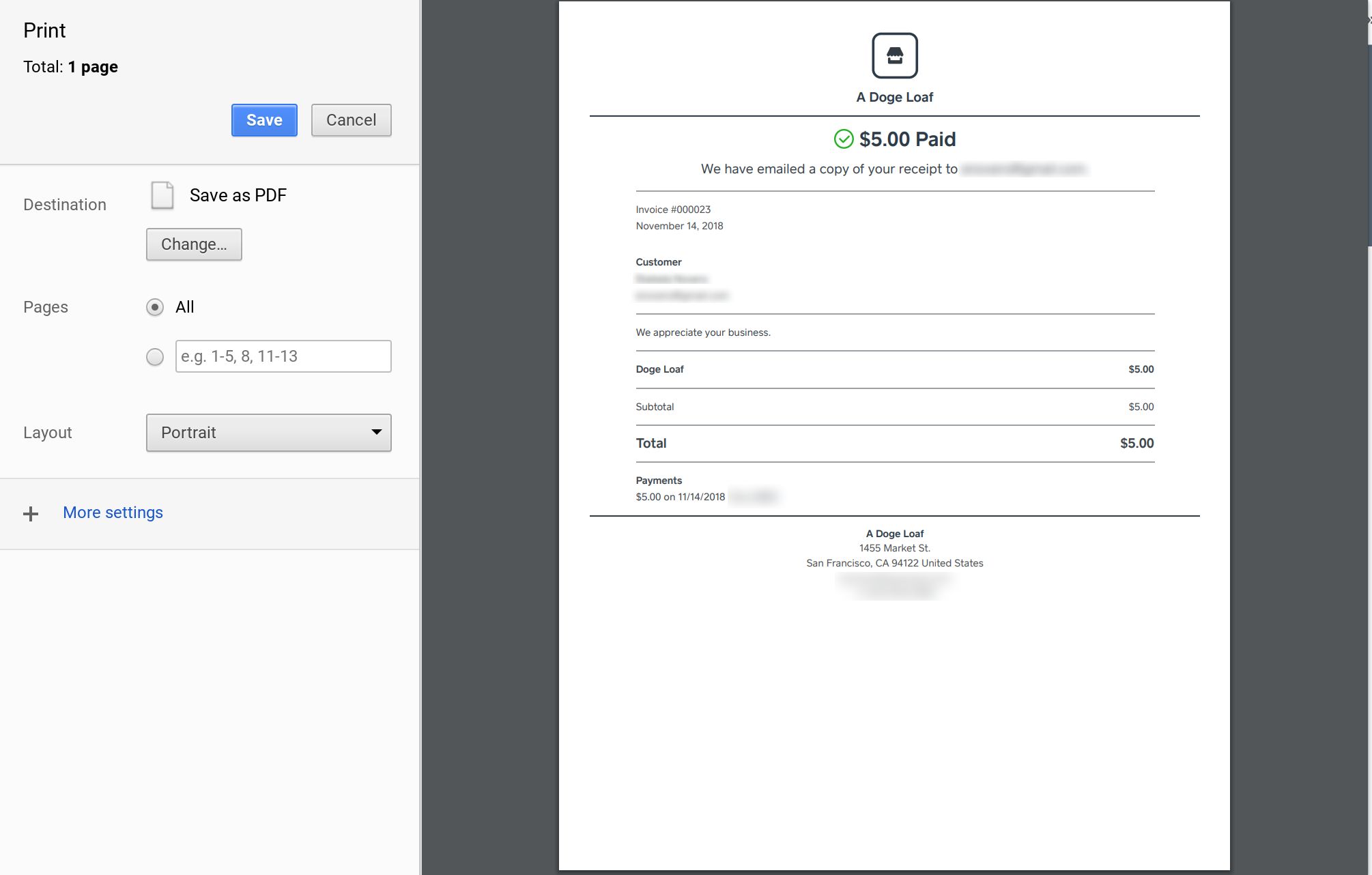Click the Save as PDF destination label

[238, 195]
